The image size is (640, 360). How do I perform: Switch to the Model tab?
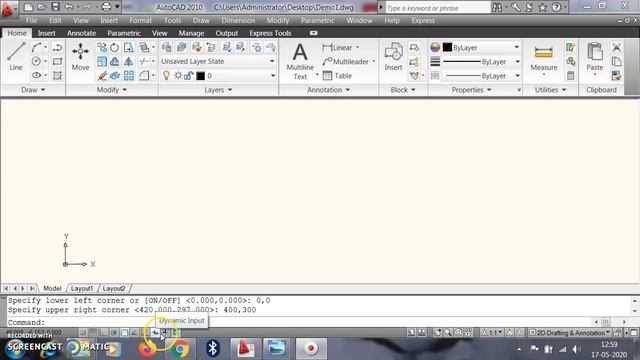click(x=52, y=288)
